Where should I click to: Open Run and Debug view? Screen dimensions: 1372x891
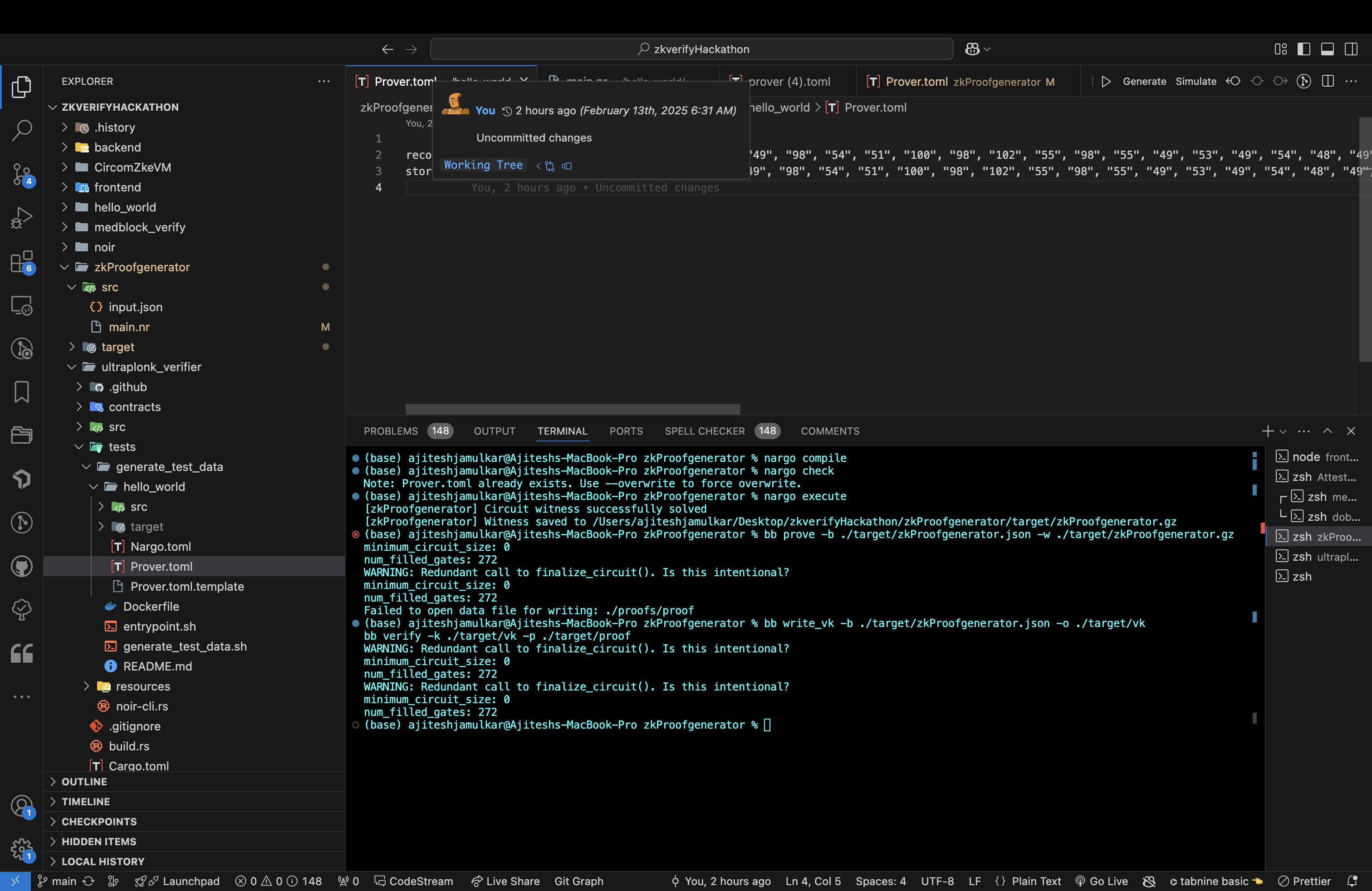[x=21, y=218]
